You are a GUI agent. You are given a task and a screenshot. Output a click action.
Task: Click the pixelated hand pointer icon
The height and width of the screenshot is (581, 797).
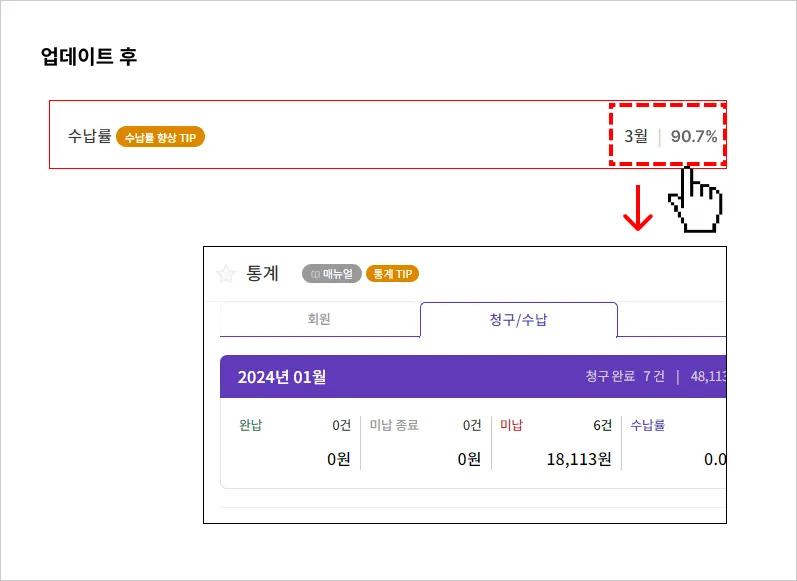click(x=695, y=200)
